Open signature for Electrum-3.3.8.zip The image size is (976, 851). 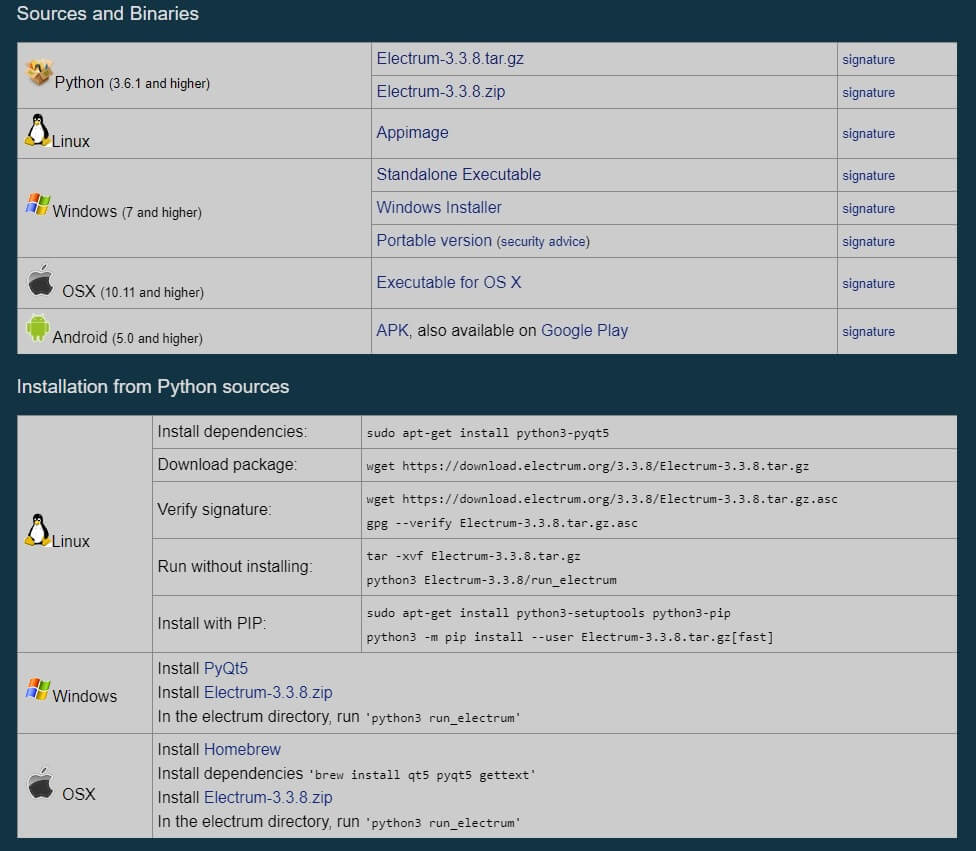coord(868,93)
